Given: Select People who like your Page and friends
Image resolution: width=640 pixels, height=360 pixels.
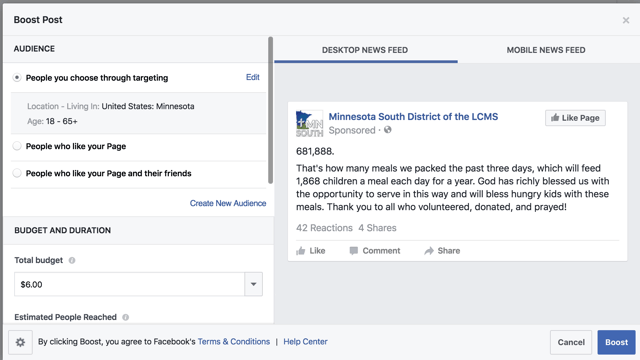Looking at the screenshot, I should click(17, 173).
